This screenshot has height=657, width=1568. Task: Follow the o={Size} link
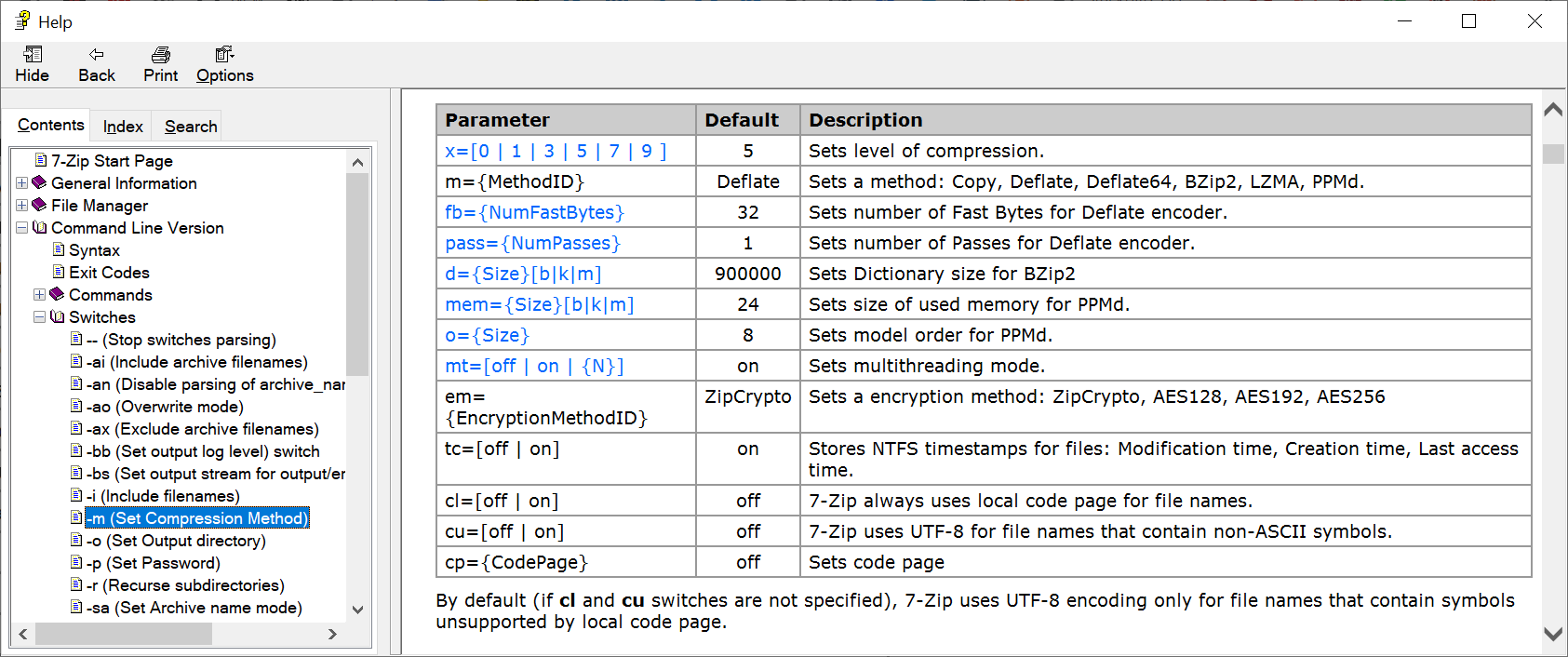click(x=487, y=335)
